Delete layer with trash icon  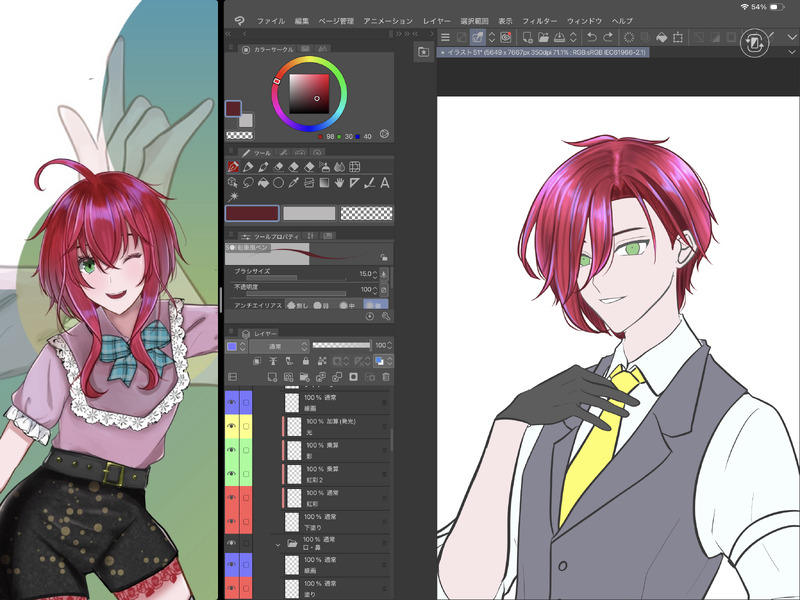pos(386,377)
